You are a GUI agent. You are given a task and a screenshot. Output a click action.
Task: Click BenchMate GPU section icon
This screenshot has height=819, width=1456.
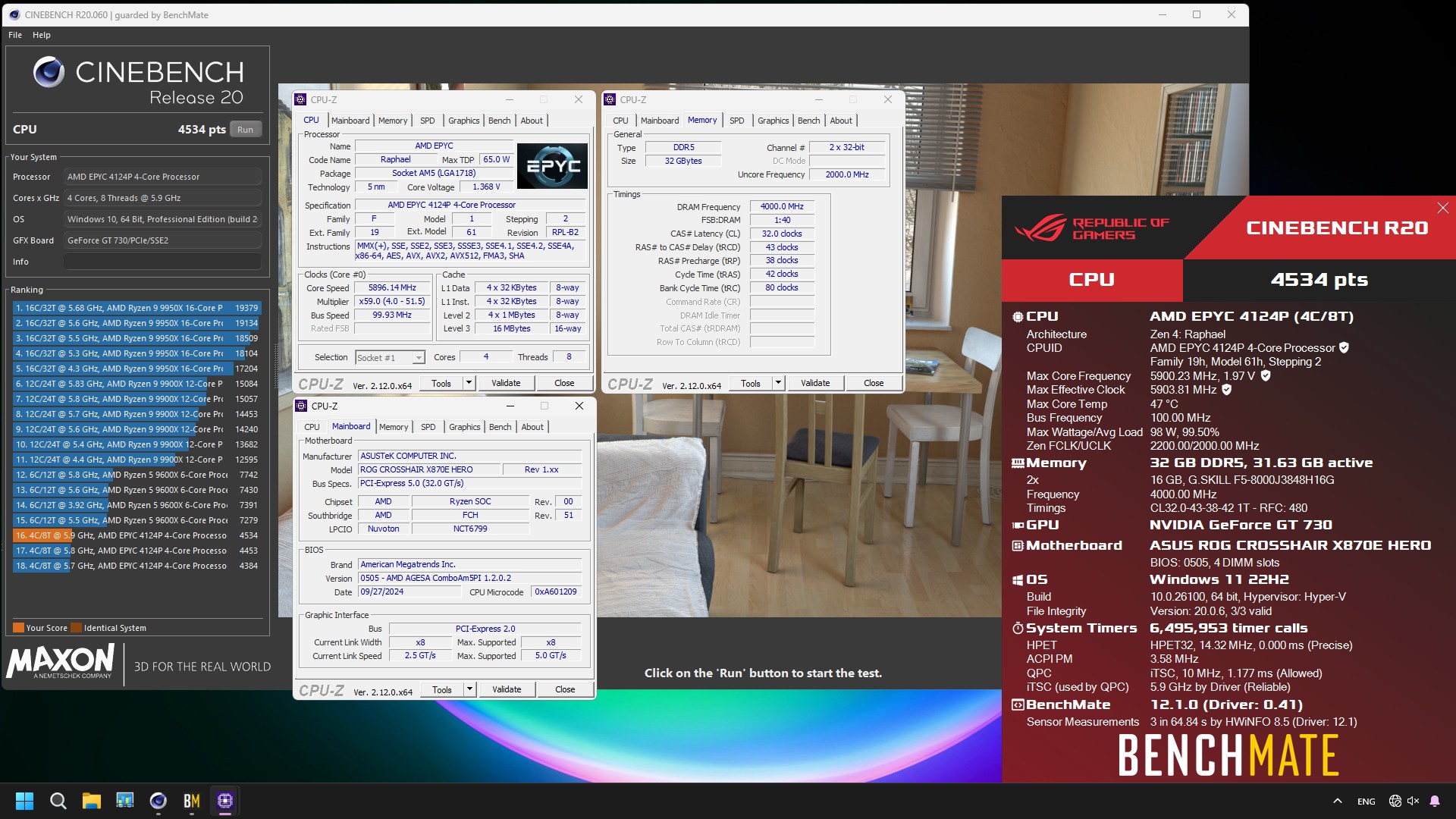[1018, 525]
